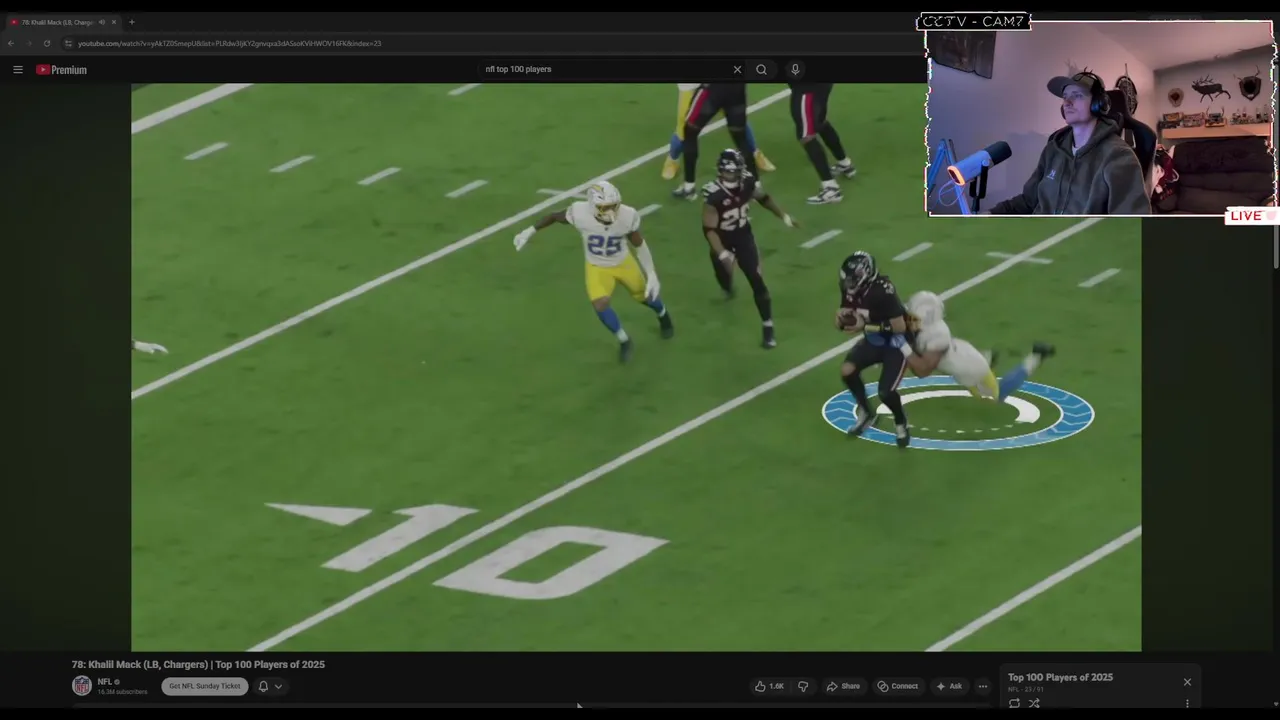Click the '16.3M subscribers' text
1280x720 pixels.
[122, 692]
